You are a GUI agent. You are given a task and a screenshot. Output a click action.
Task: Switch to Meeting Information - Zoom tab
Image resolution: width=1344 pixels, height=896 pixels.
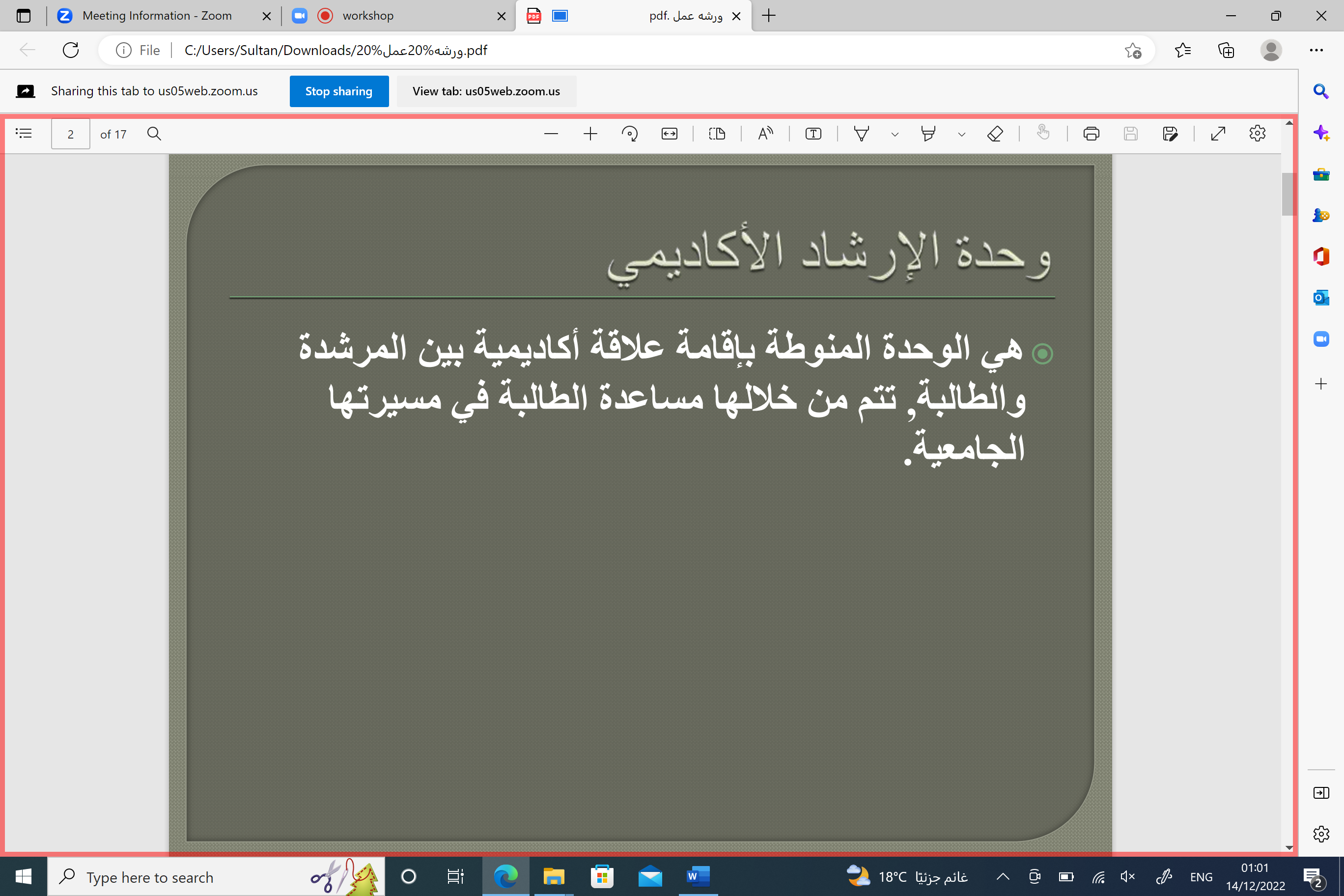(157, 16)
